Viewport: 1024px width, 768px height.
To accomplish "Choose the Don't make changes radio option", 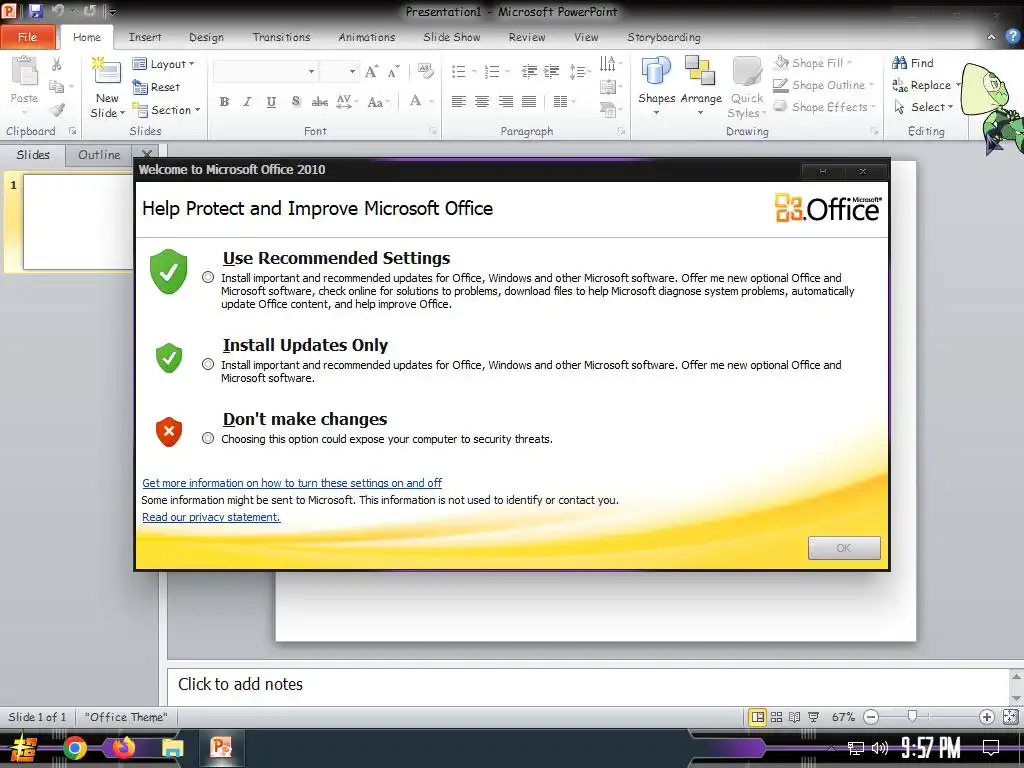I will tap(208, 438).
